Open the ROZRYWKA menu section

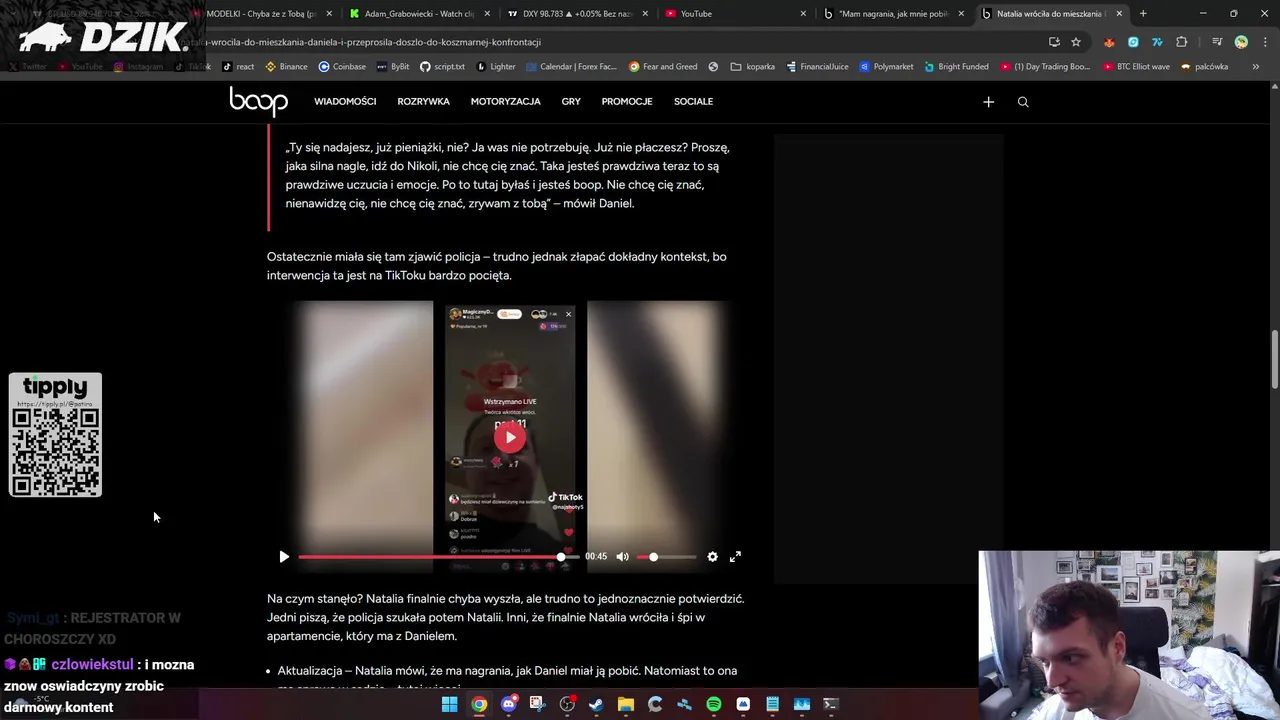(x=423, y=102)
